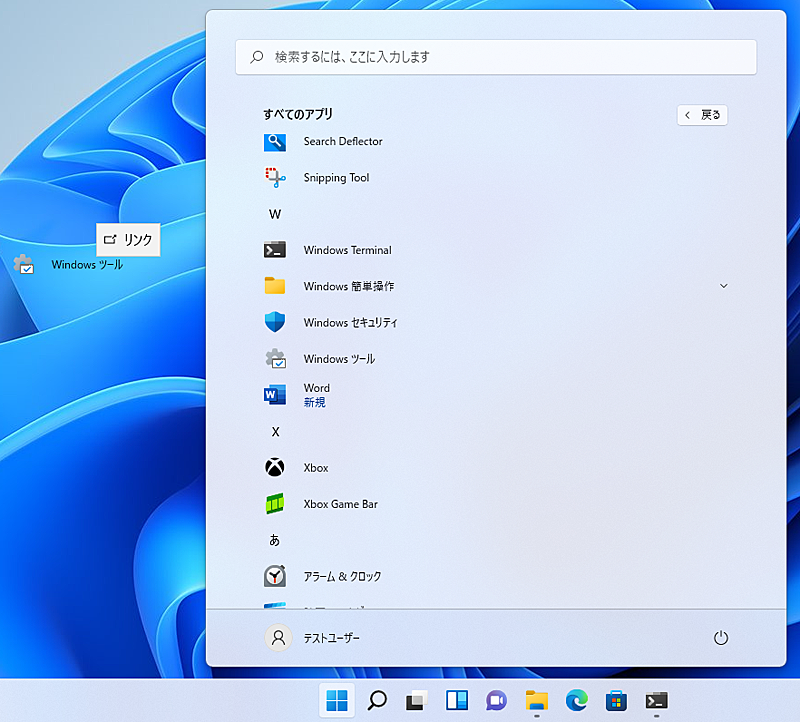This screenshot has height=722, width=800.
Task: Click the テストユーザー account avatar
Action: coord(278,638)
